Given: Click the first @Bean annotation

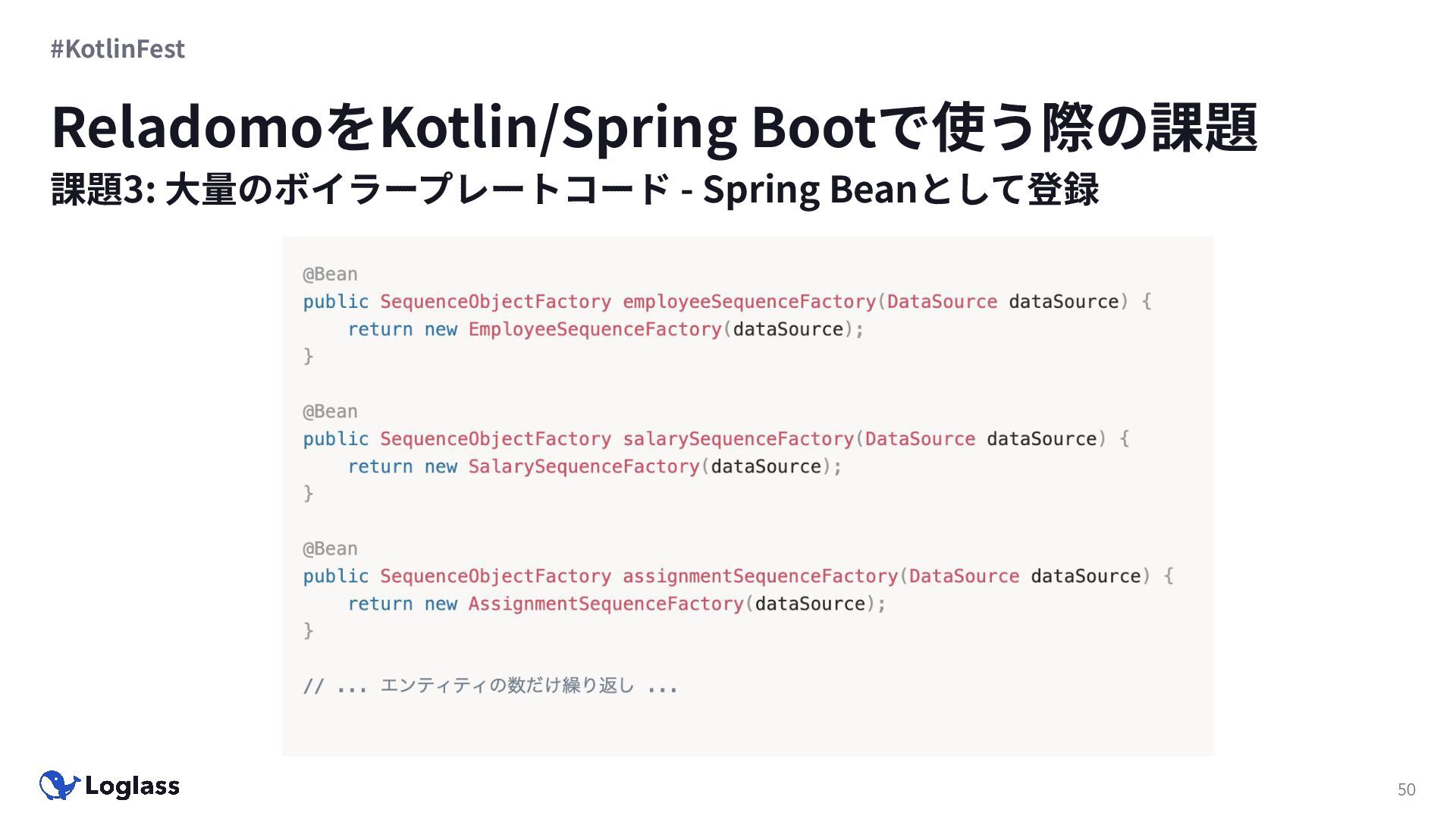Looking at the screenshot, I should 330,275.
